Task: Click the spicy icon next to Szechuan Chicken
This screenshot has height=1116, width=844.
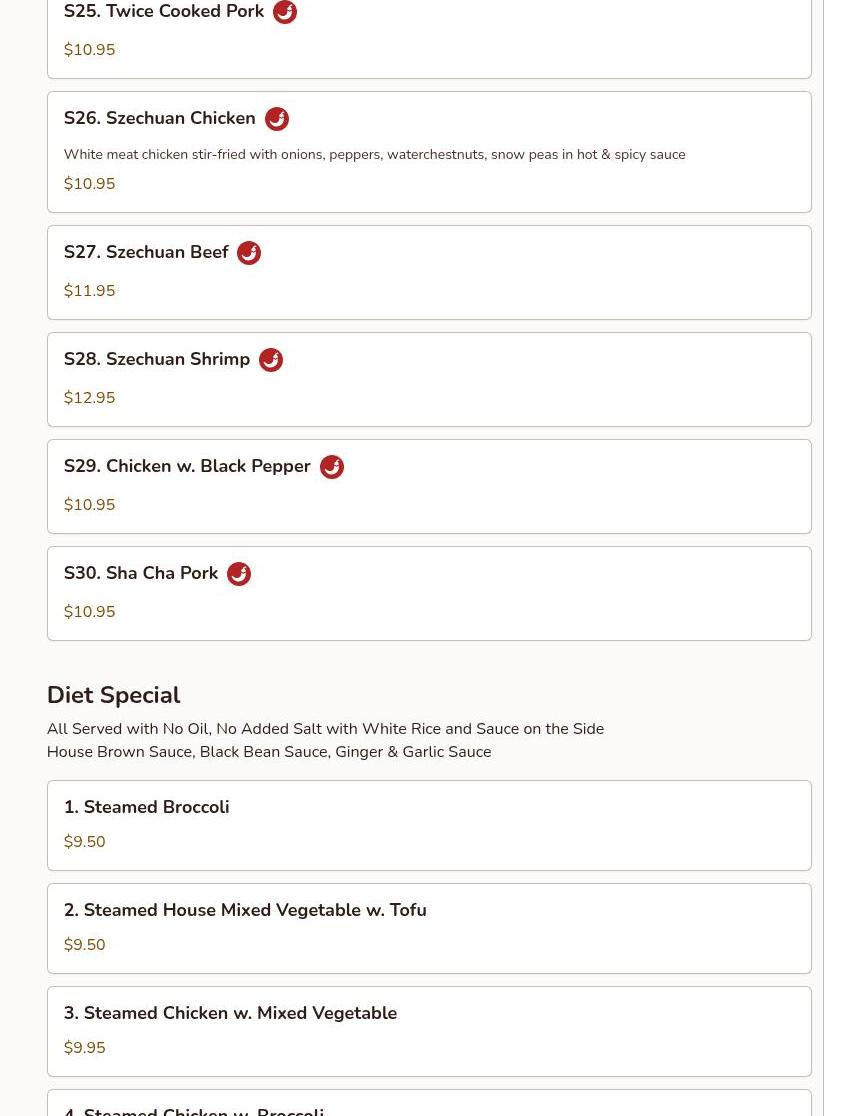Action: [x=277, y=119]
